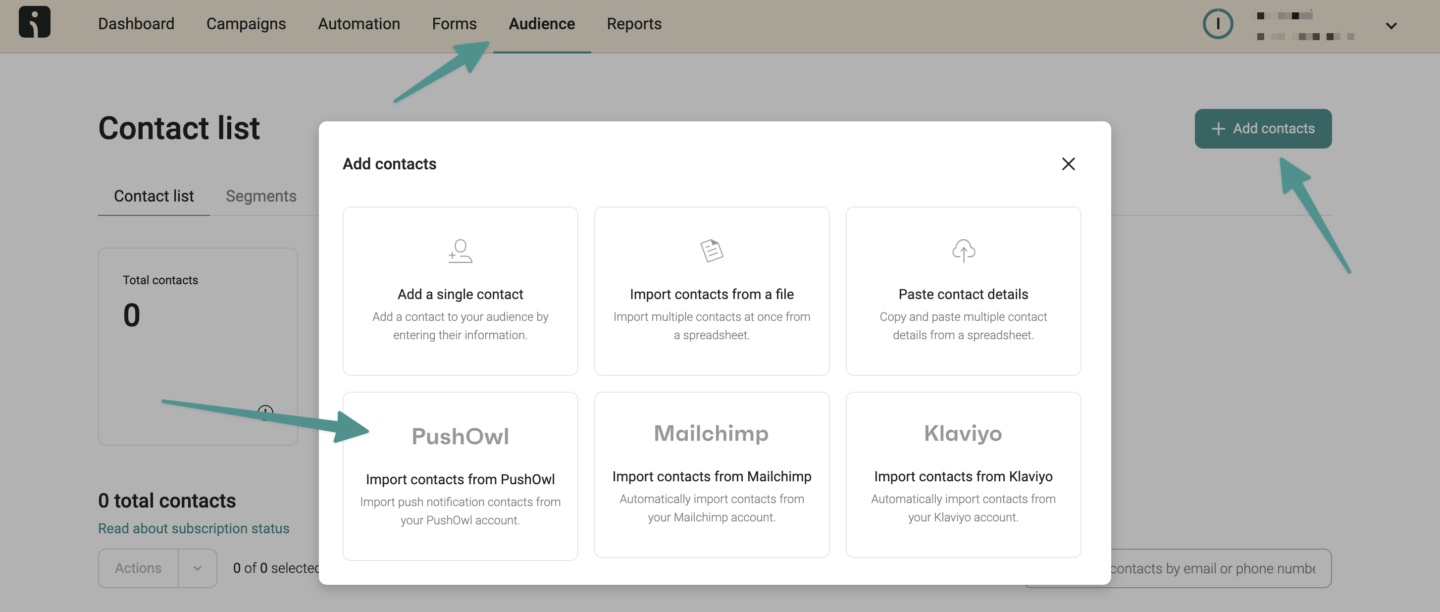
Task: Open Read about subscription status link
Action: pyautogui.click(x=194, y=528)
